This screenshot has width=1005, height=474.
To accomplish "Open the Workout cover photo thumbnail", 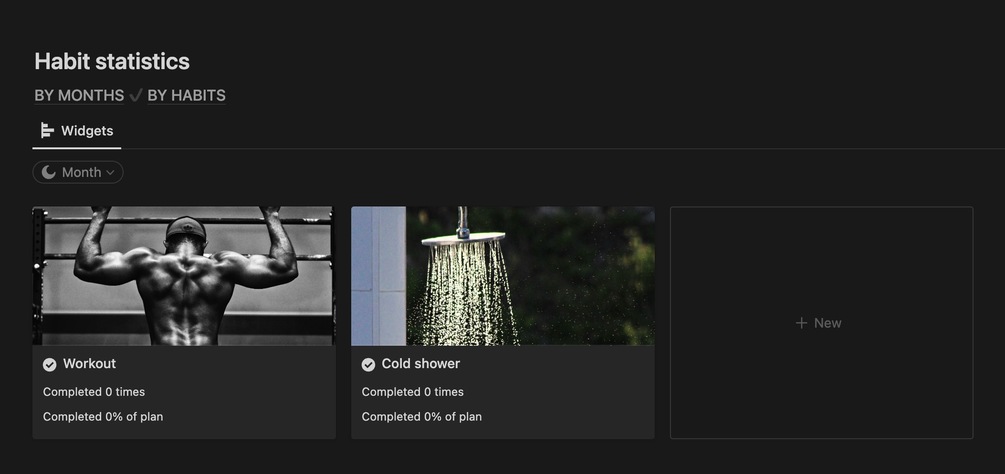I will click(x=184, y=276).
